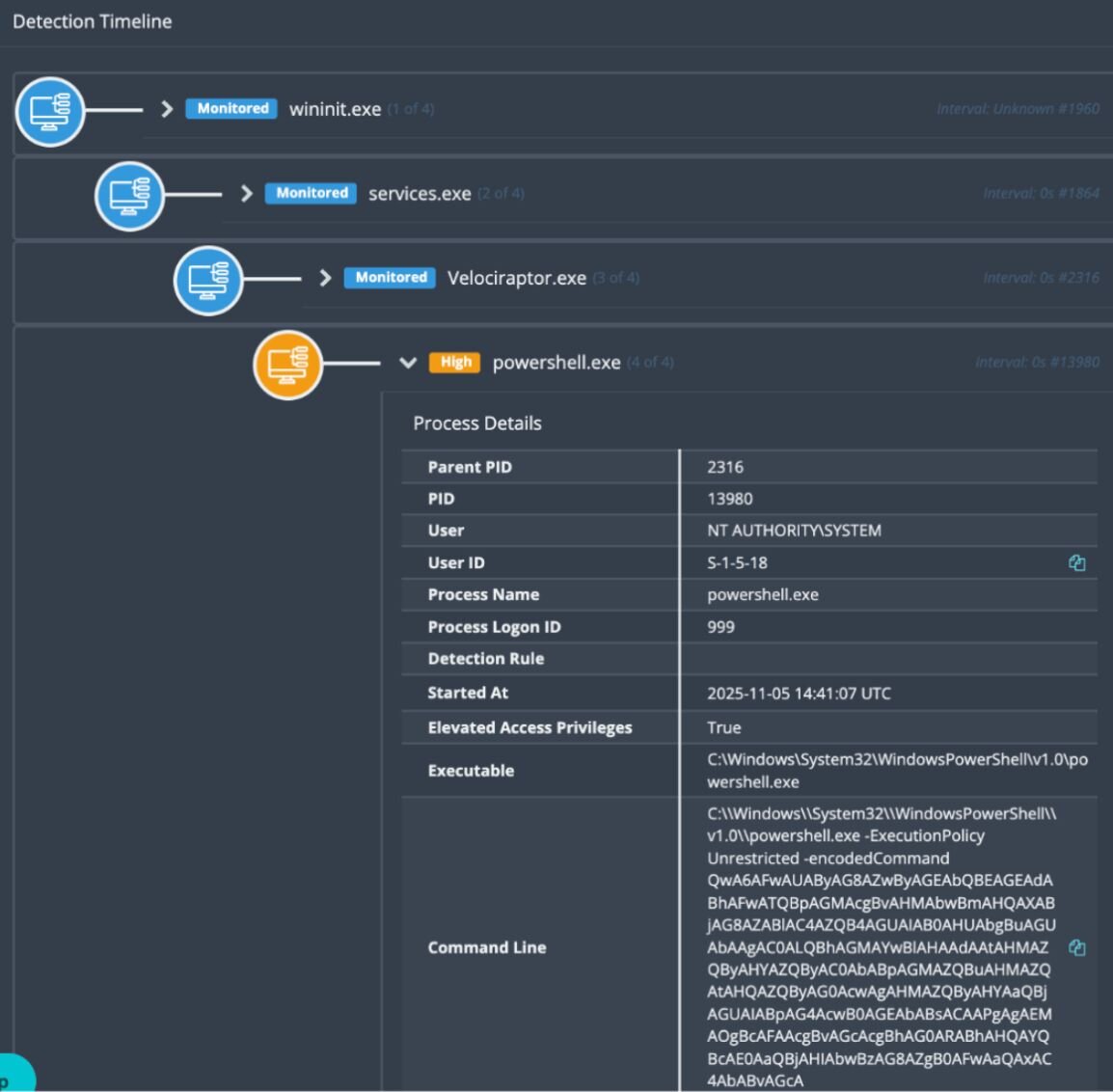Viewport: 1113px width, 1092px height.
Task: Expand the wininit.exe timeline entry
Action: pyautogui.click(x=167, y=109)
